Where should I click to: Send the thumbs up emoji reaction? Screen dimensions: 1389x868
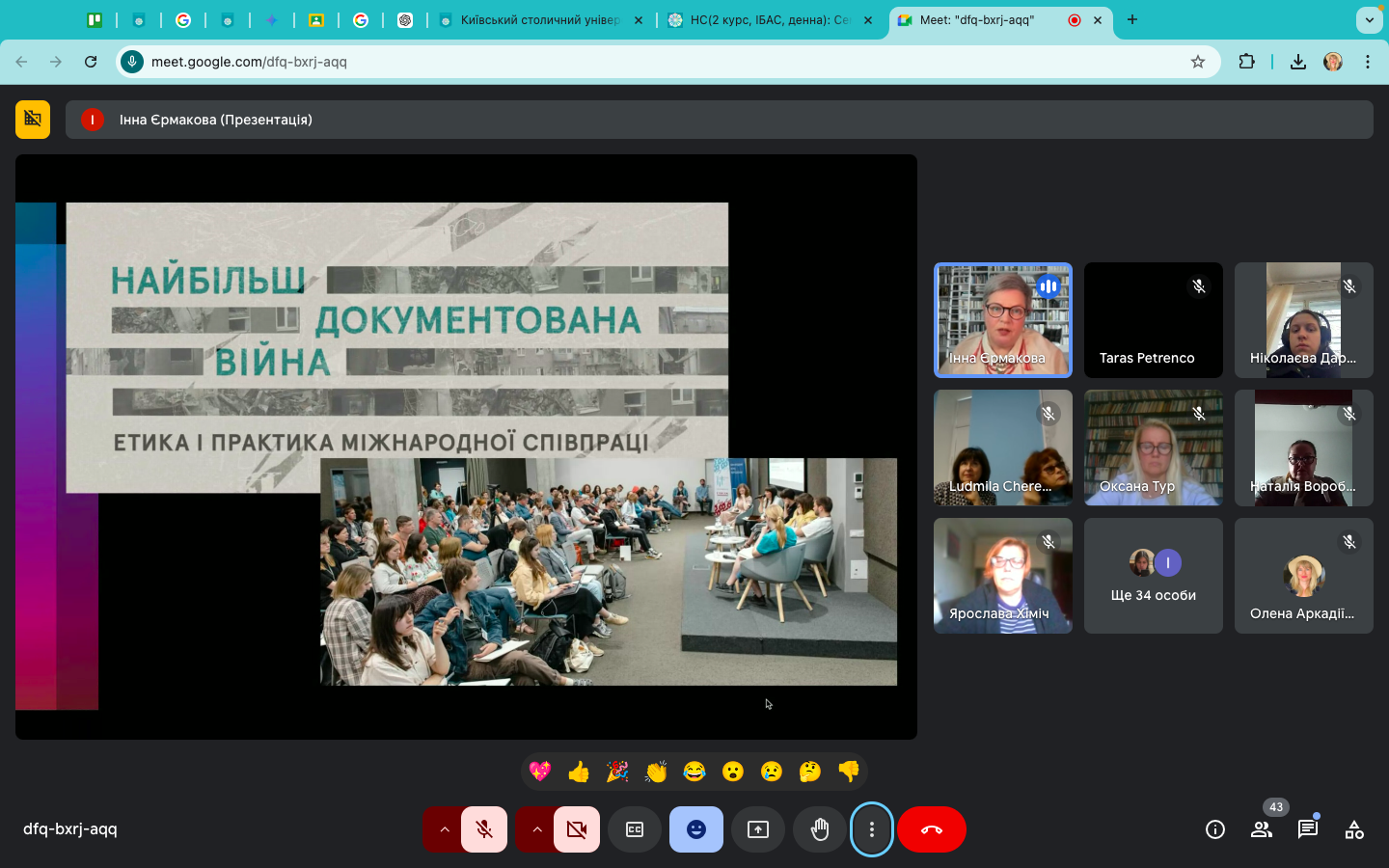[x=579, y=772]
